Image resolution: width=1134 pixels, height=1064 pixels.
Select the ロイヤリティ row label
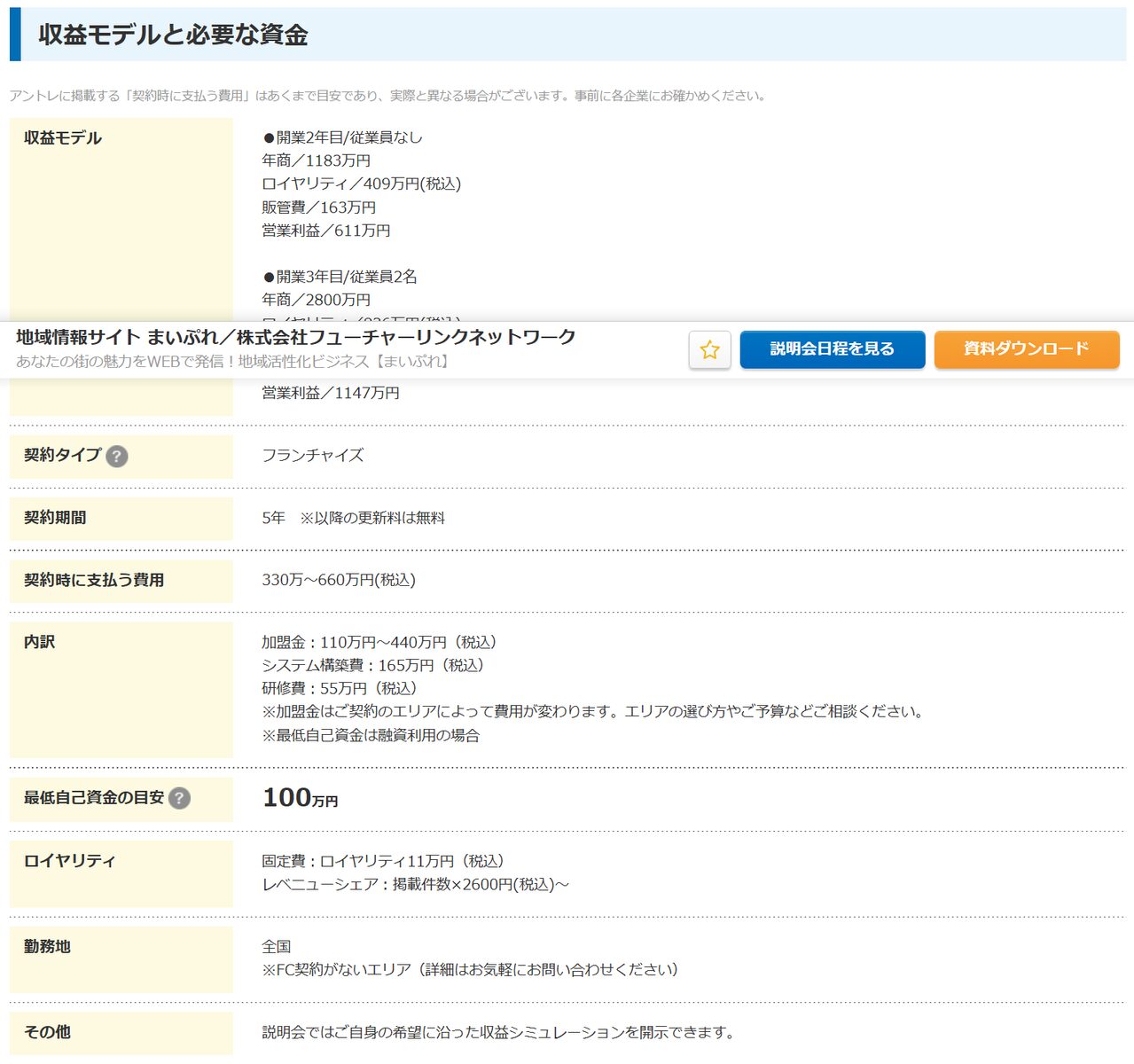click(x=70, y=861)
